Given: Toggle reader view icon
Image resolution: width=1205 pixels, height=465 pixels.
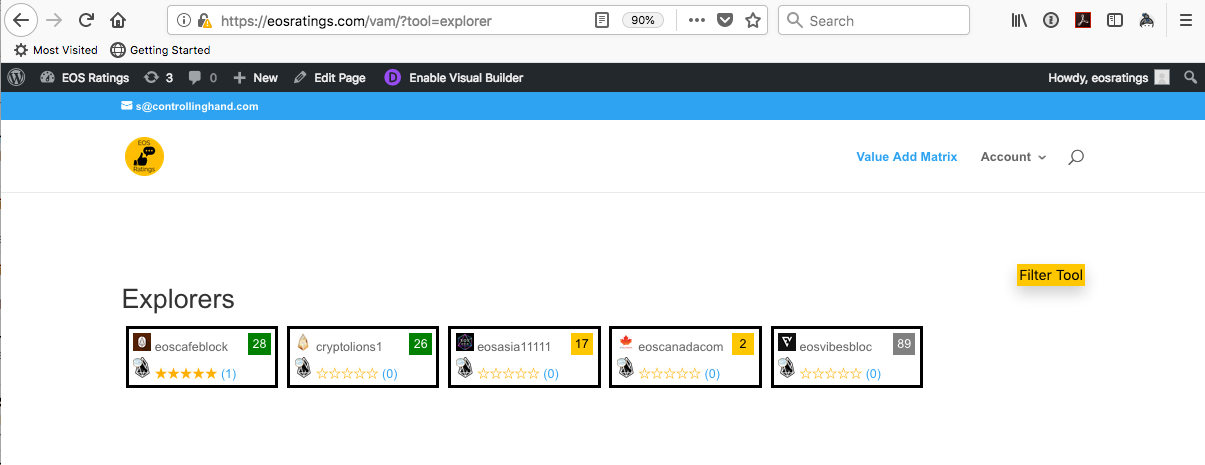Looking at the screenshot, I should [601, 20].
